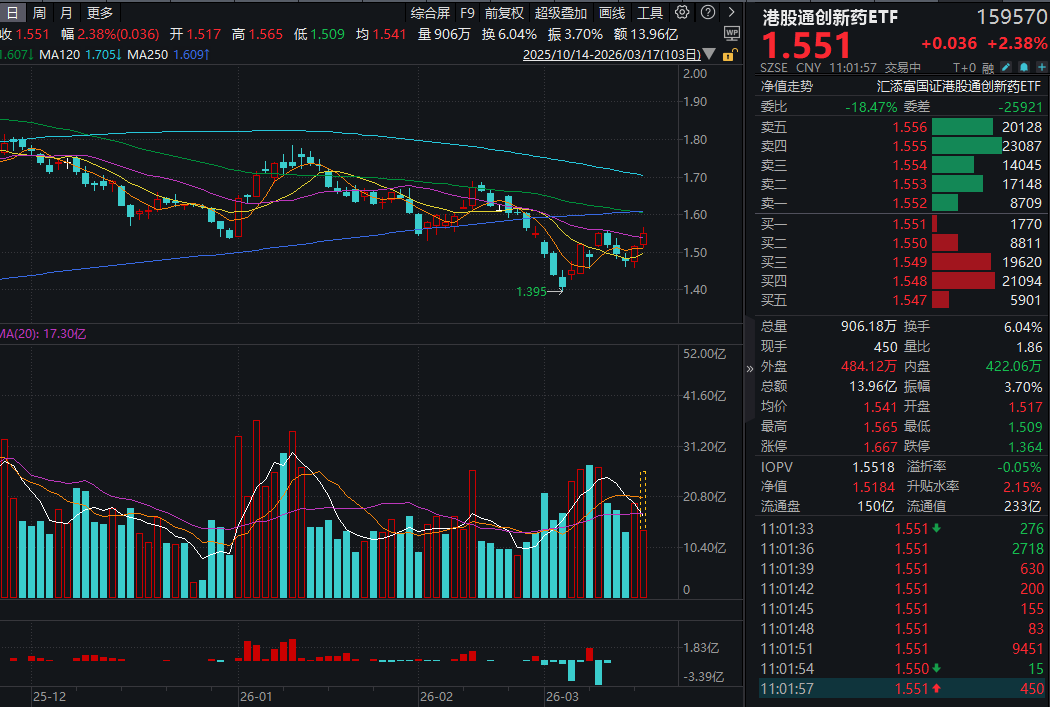1050x707 pixels.
Task: Collapse the right quote panel arrow
Action: [750, 368]
